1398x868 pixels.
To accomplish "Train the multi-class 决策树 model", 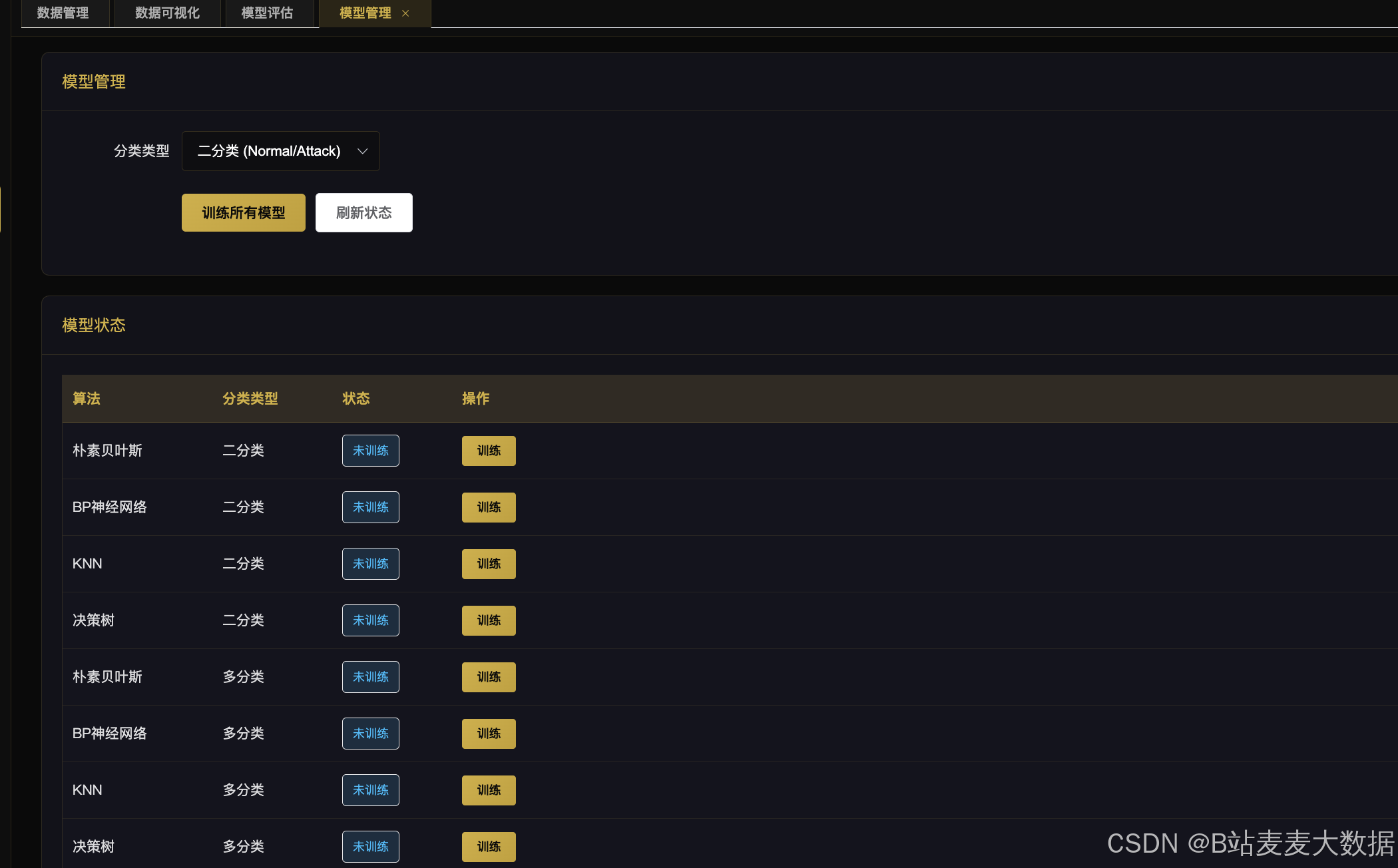I will click(x=489, y=847).
